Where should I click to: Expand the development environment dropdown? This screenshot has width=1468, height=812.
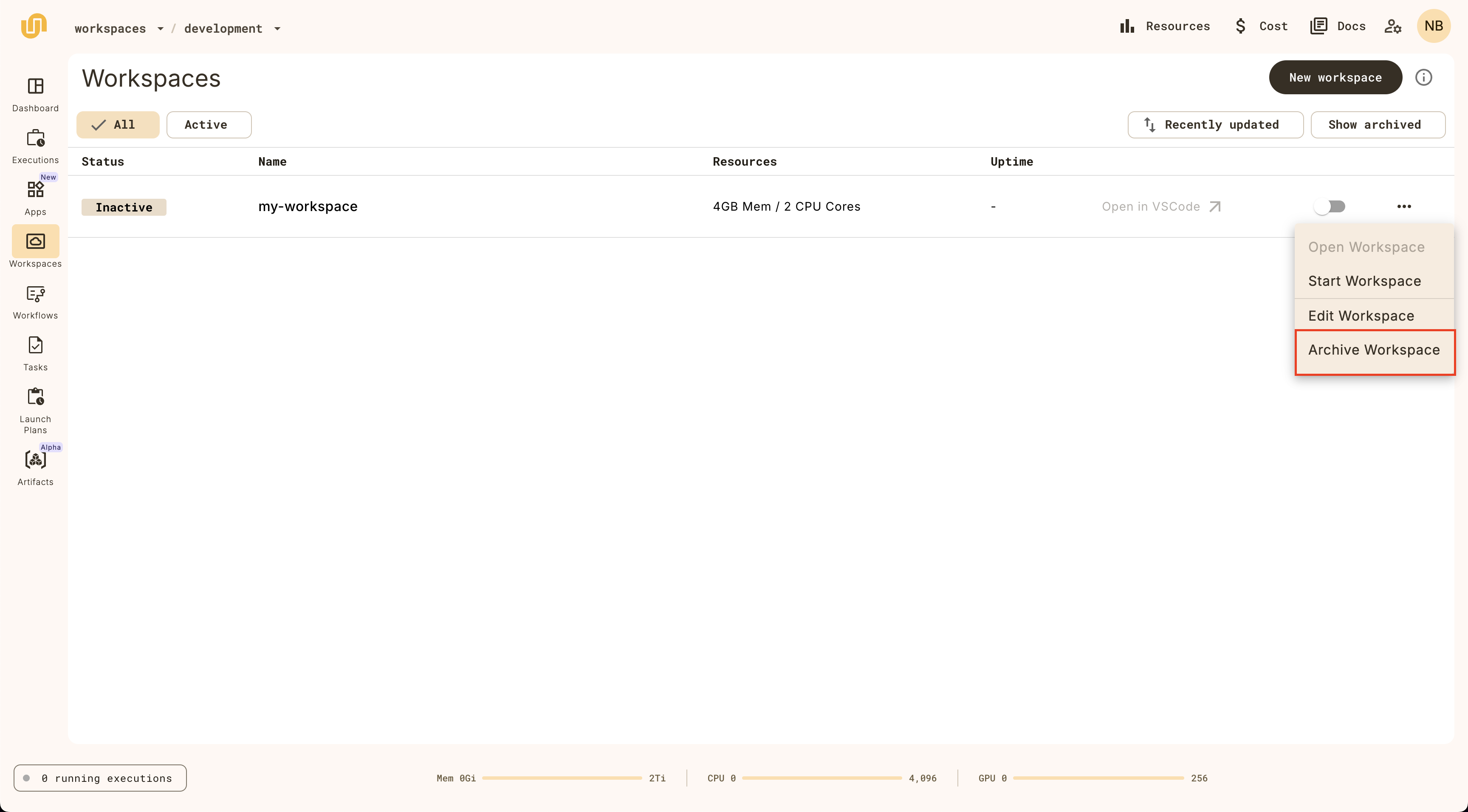[278, 28]
